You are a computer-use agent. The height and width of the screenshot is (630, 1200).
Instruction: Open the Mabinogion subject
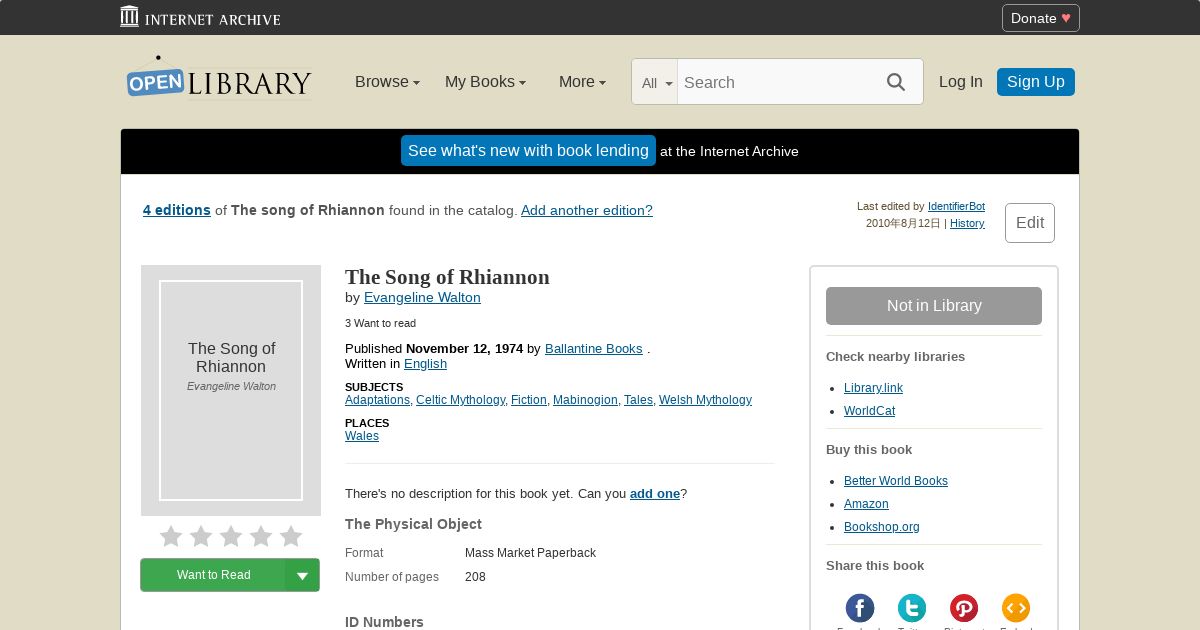click(x=585, y=400)
